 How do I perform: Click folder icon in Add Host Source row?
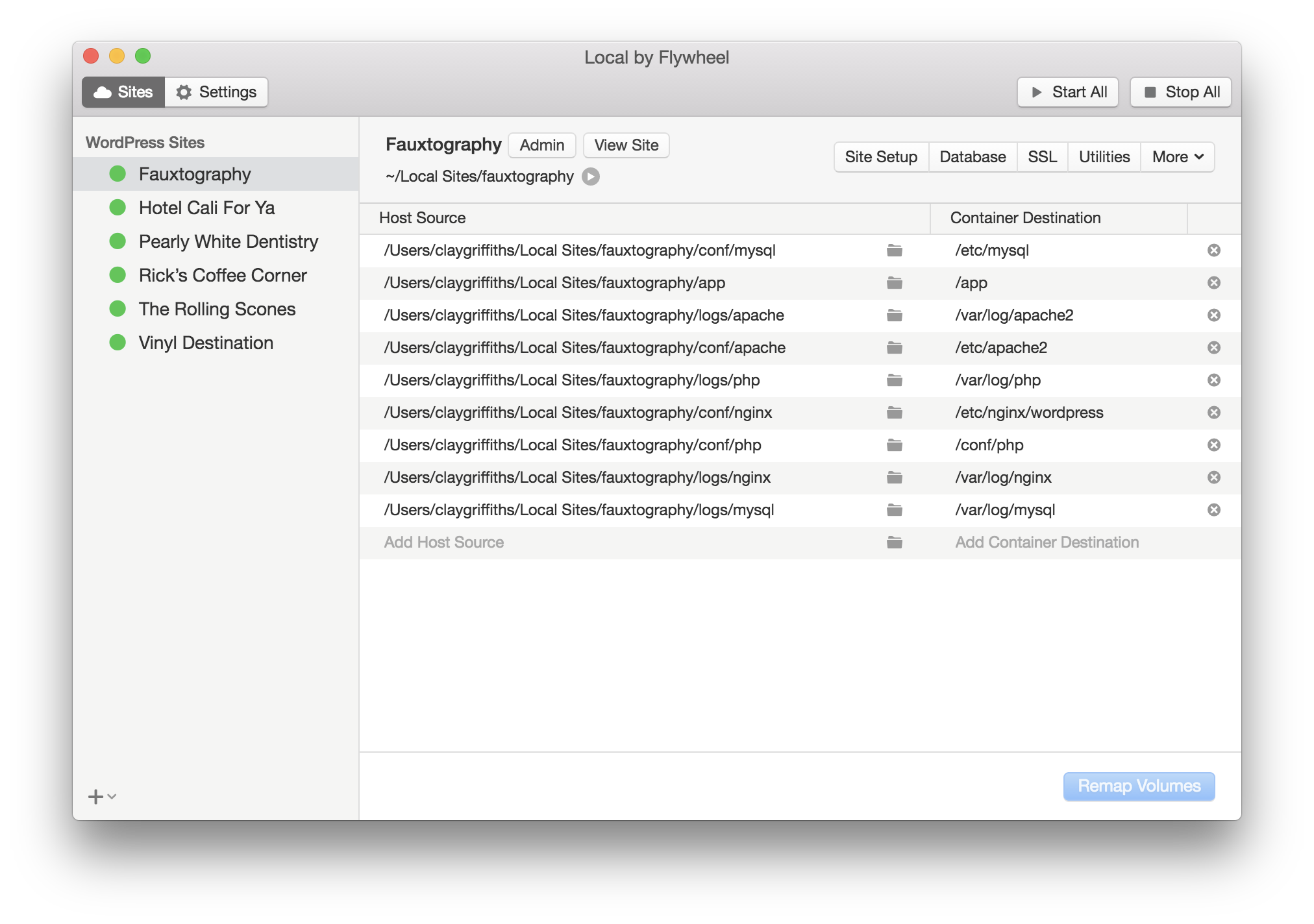coord(894,542)
